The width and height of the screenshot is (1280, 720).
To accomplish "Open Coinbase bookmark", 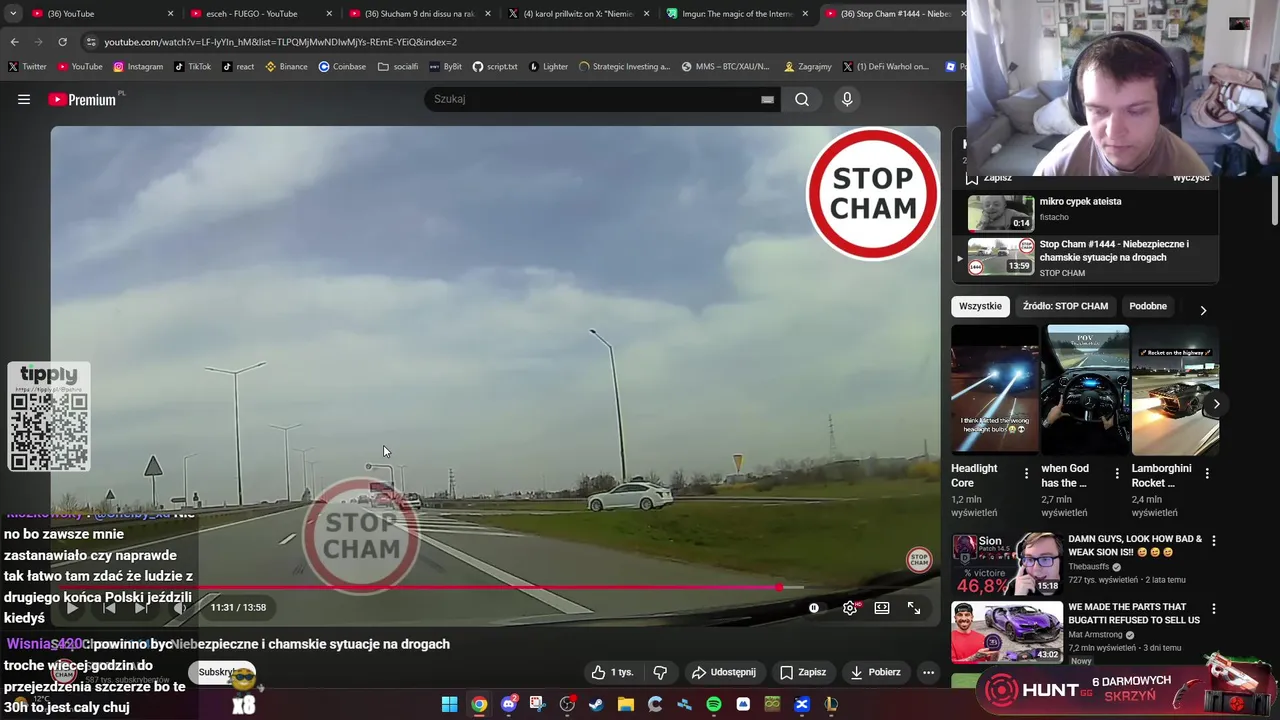I will [342, 67].
